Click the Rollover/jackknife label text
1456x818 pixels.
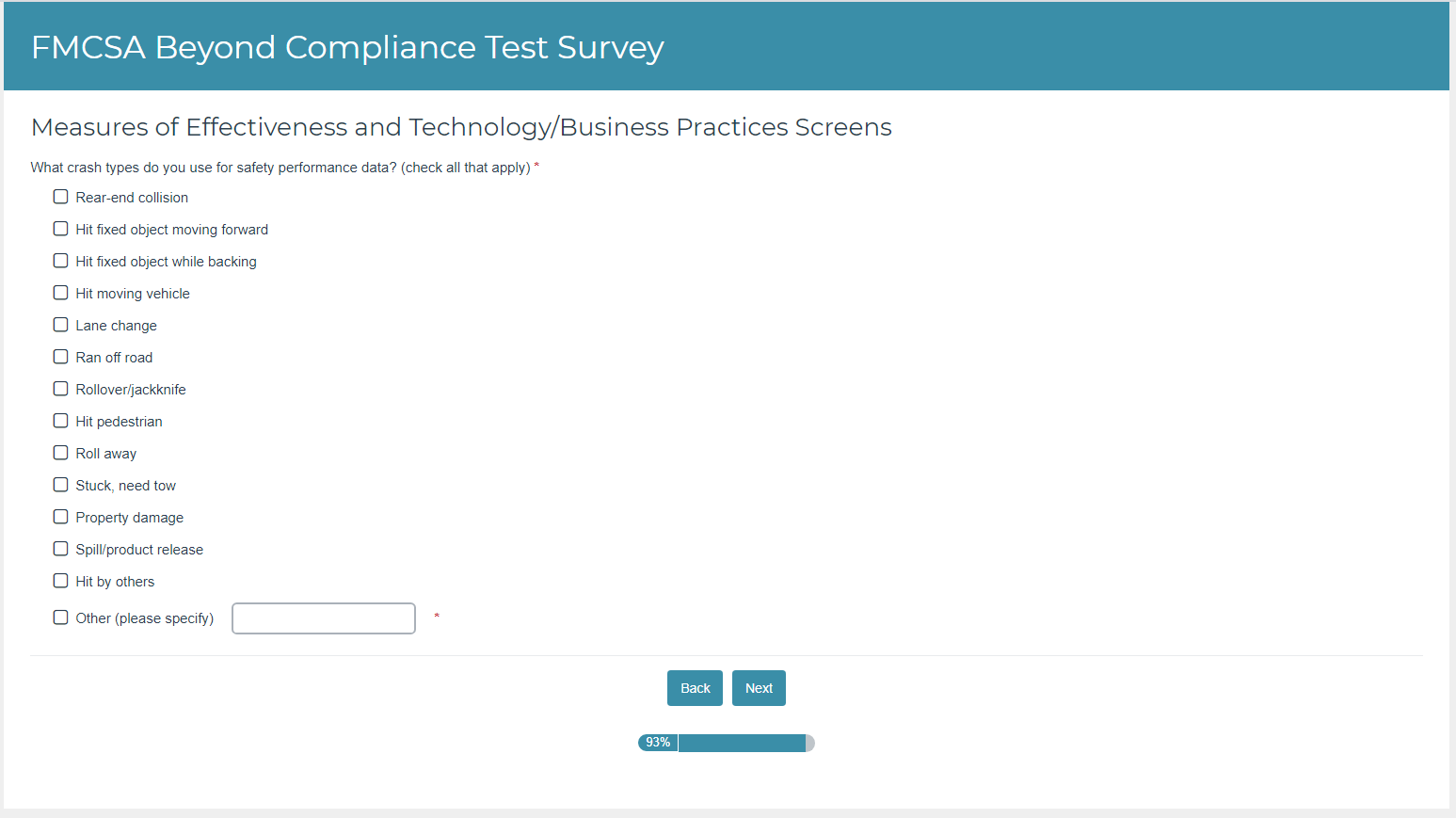tap(131, 390)
